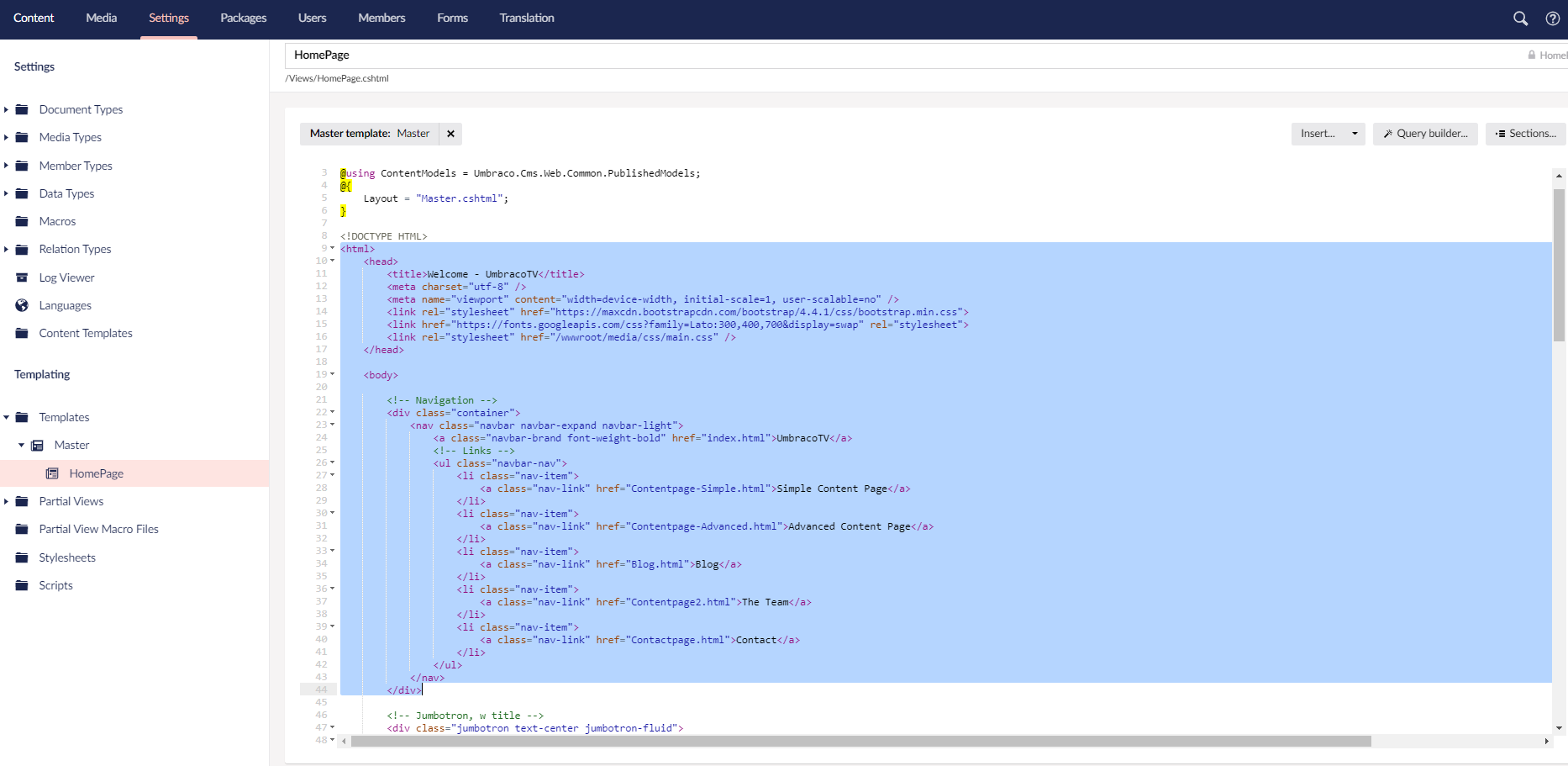Click the Macros folder icon
Image resolution: width=1568 pixels, height=766 pixels.
[x=22, y=221]
